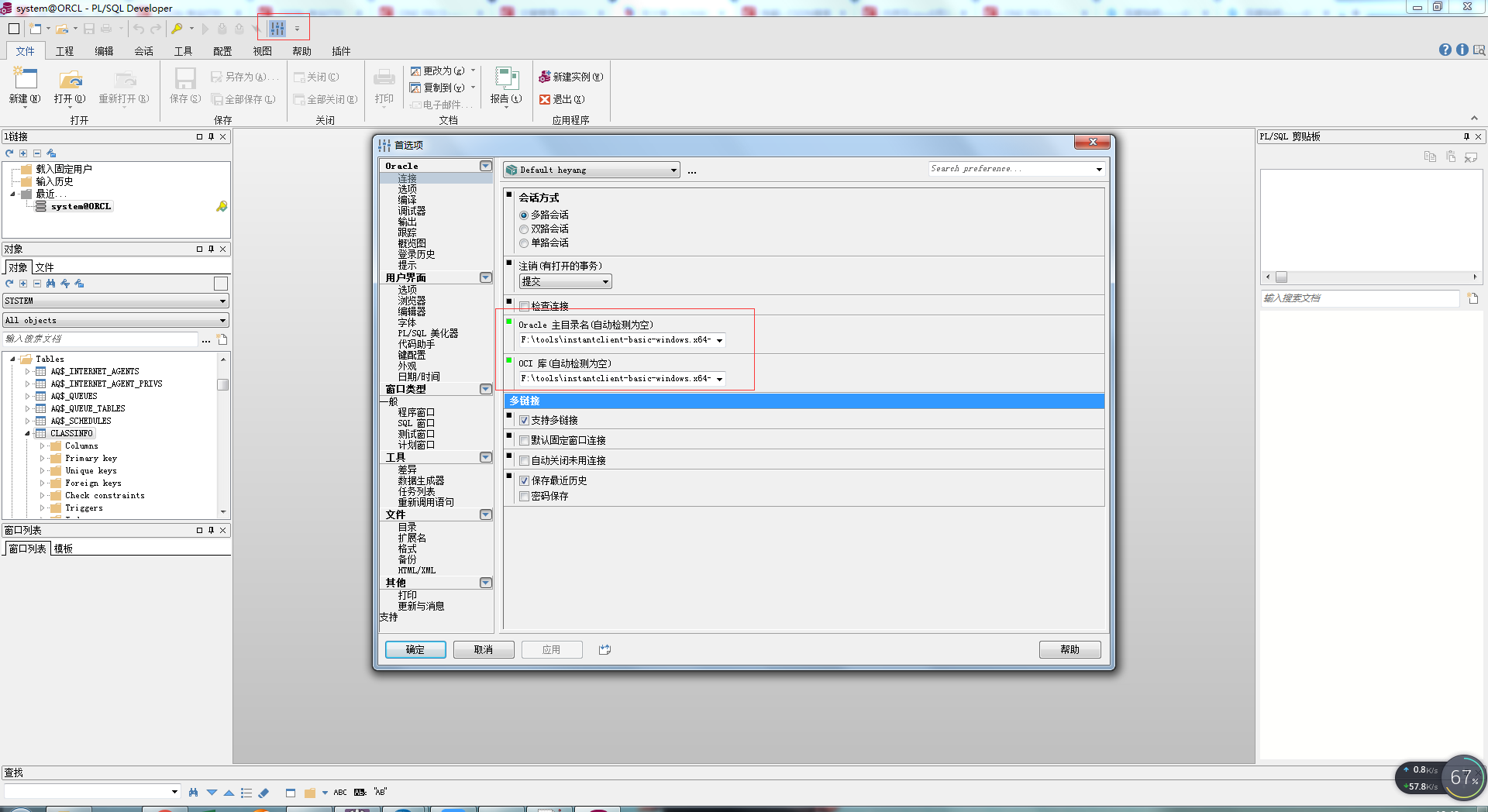Select 多路会话 radio button
1488x812 pixels.
(x=524, y=215)
